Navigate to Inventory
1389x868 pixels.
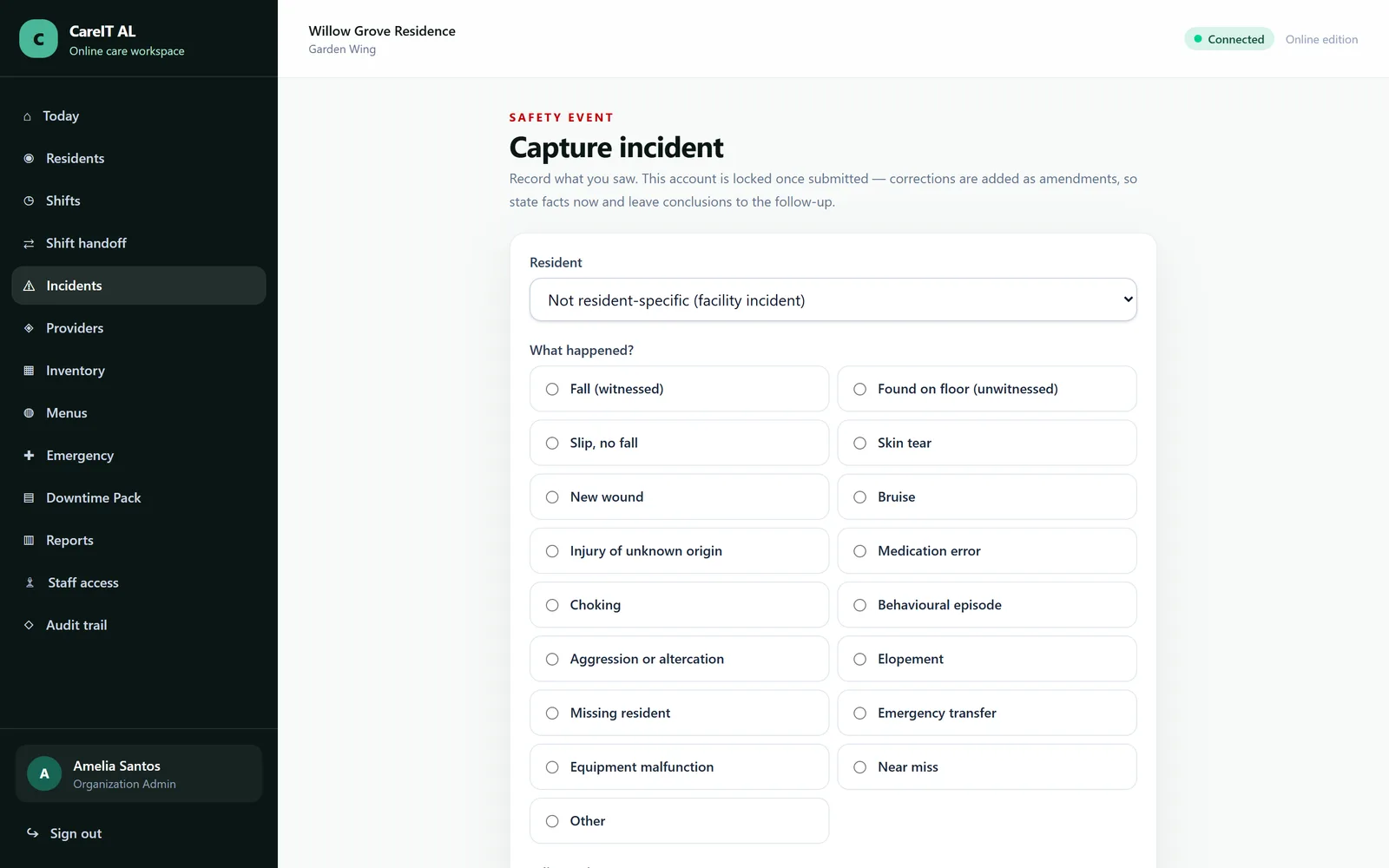pos(139,371)
